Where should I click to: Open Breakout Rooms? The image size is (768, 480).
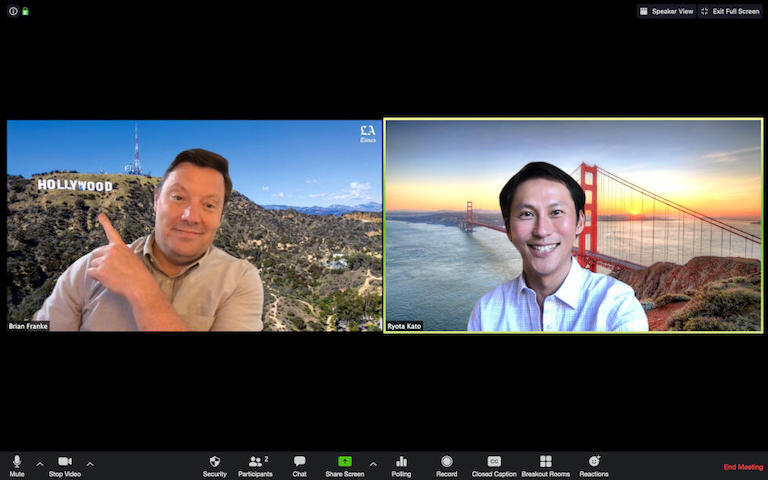546,466
